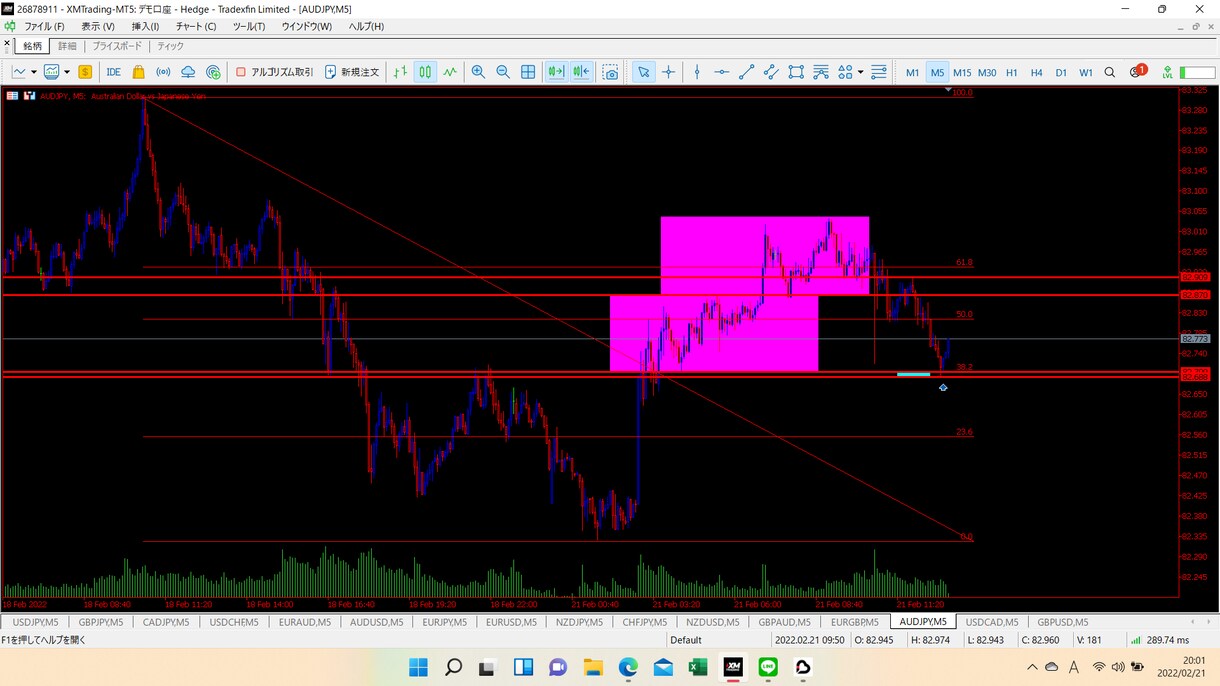Select the trendline tool
This screenshot has height=686, width=1220.
point(747,72)
